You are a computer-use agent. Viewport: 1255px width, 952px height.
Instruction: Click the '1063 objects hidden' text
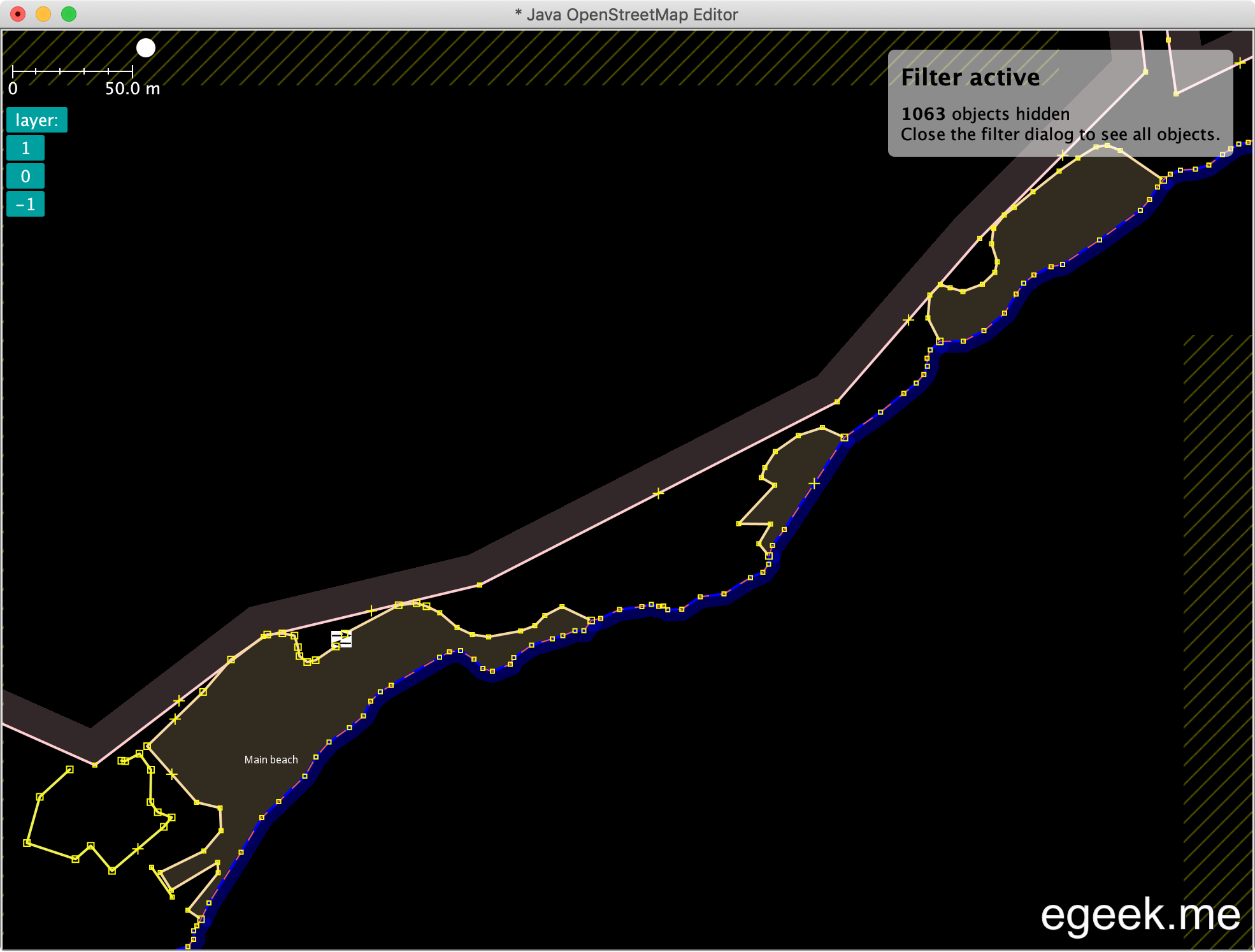coord(985,114)
